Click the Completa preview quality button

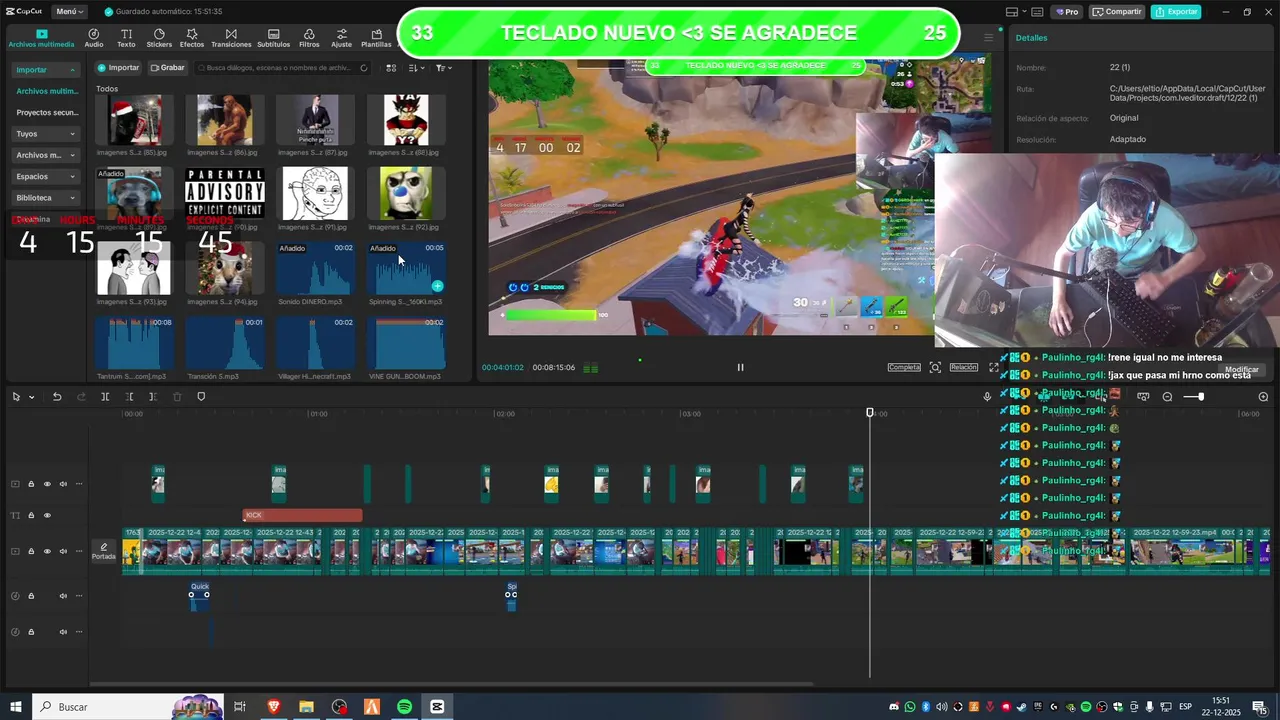(904, 367)
